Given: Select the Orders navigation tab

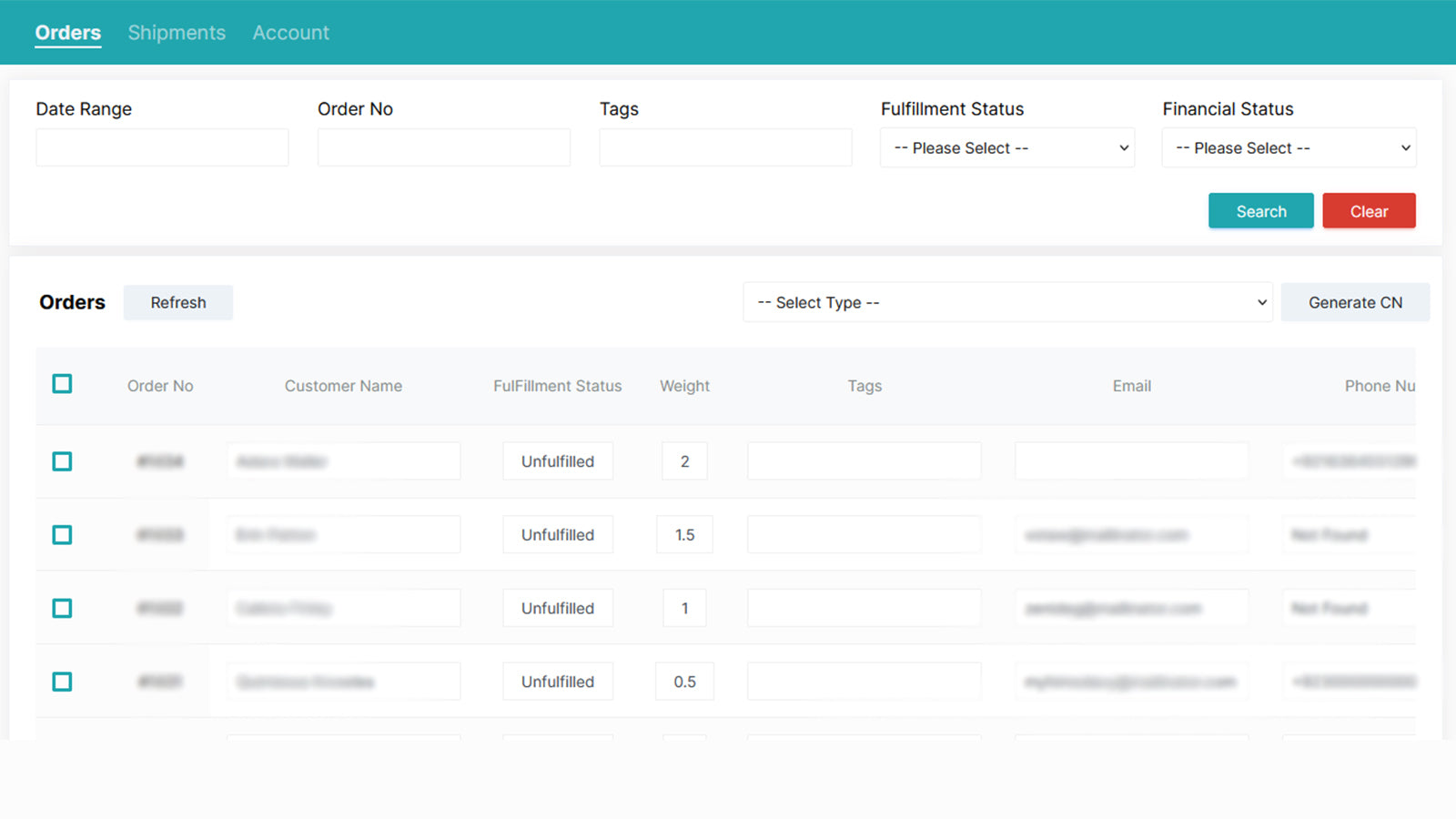Looking at the screenshot, I should [67, 32].
